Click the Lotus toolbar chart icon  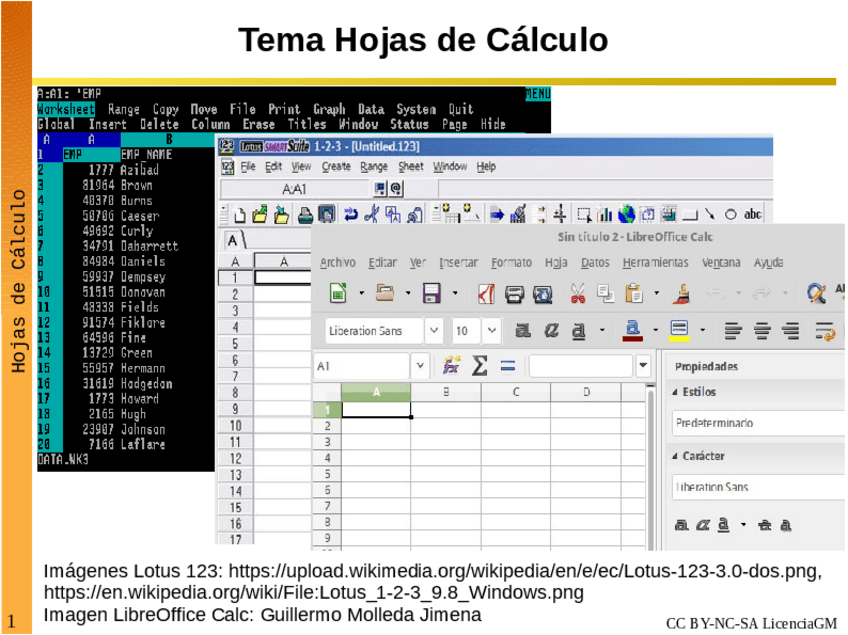click(604, 215)
